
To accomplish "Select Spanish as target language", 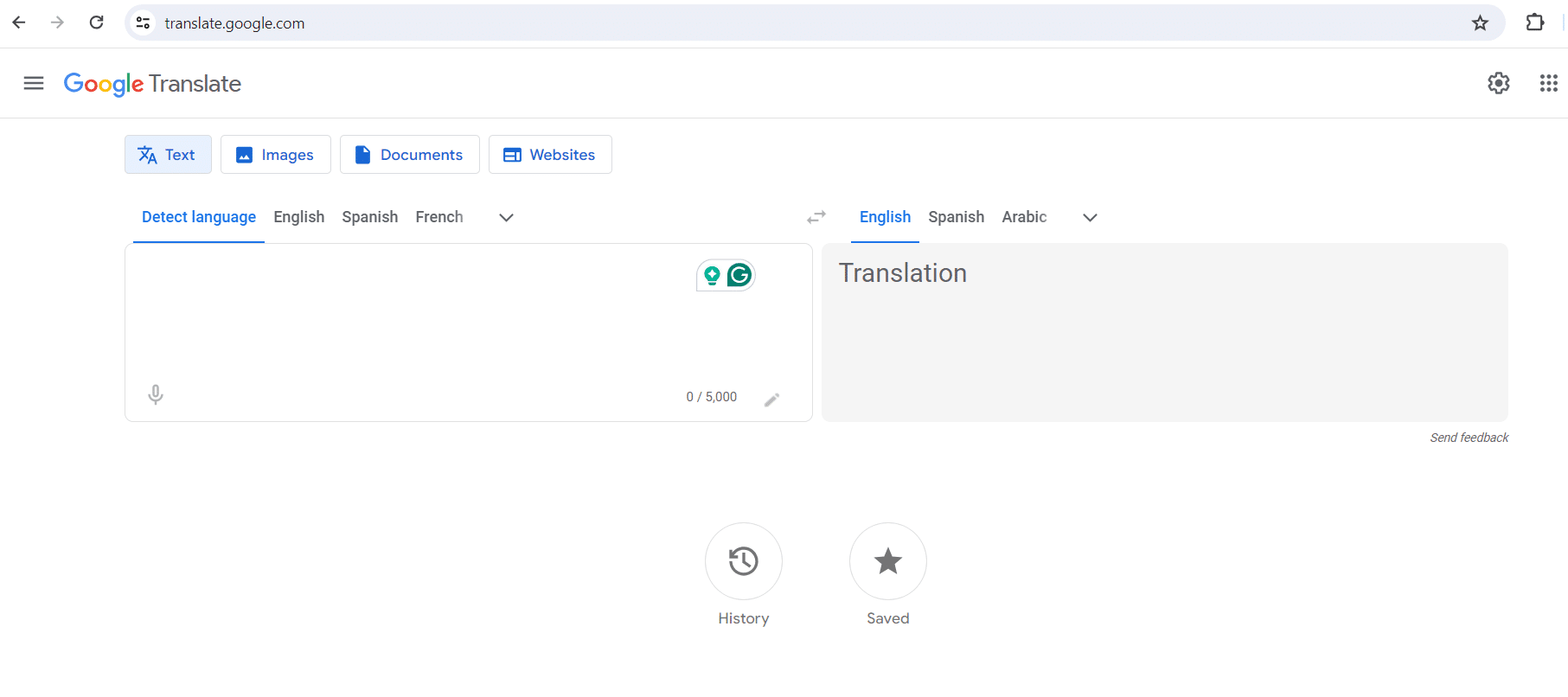I will (957, 217).
